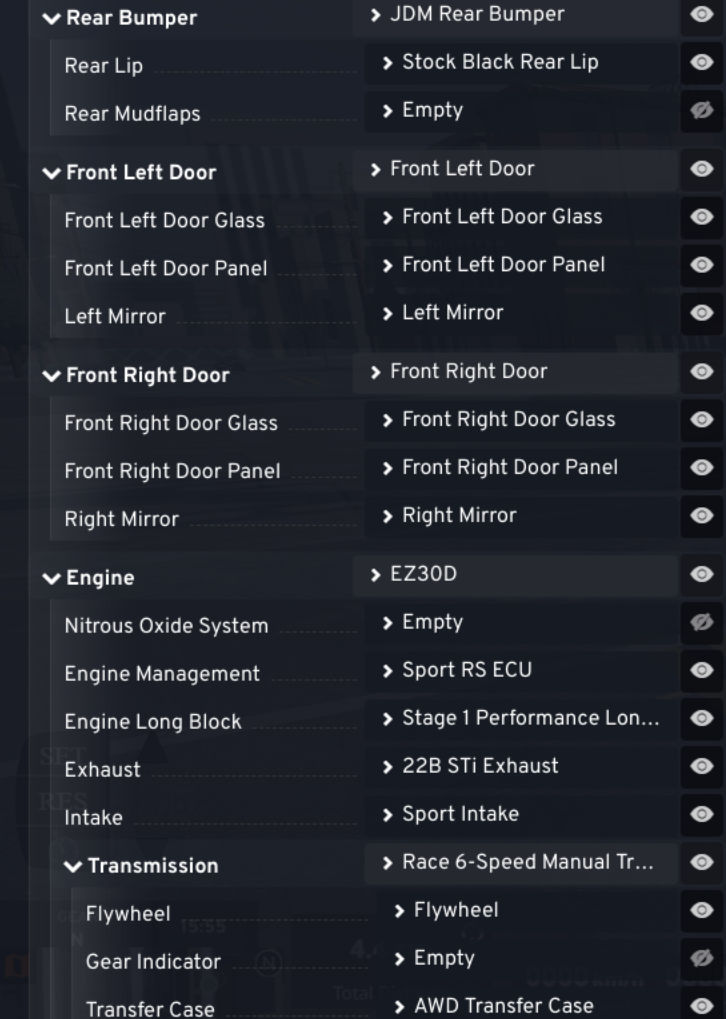
Task: Collapse the Transmission subsection
Action: coord(73,866)
